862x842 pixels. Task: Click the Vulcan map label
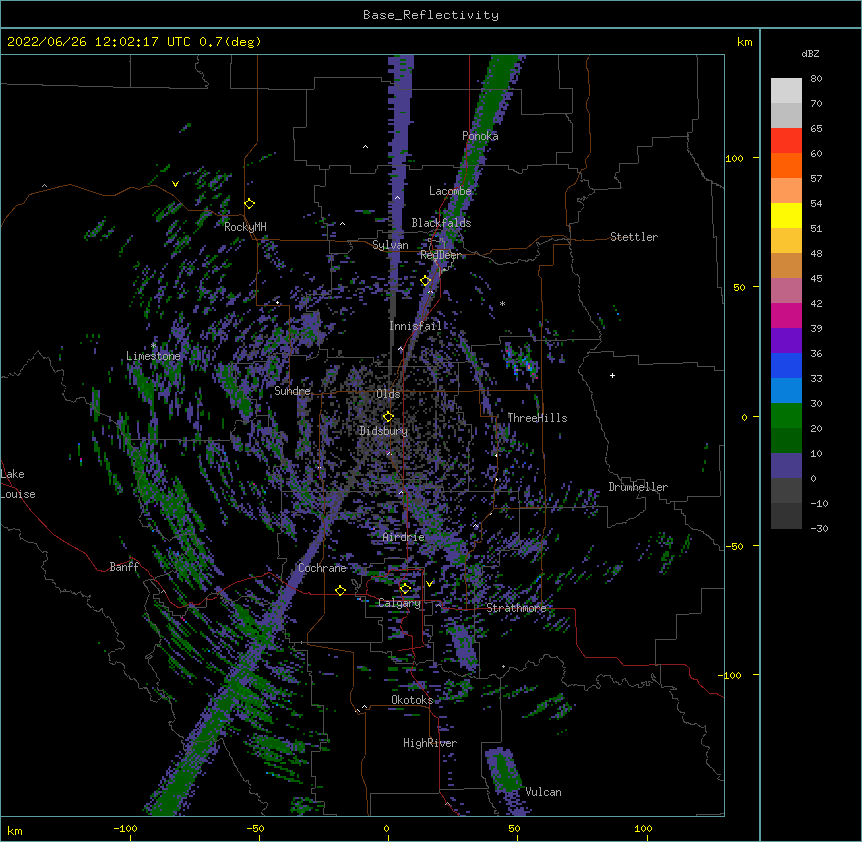tap(544, 792)
